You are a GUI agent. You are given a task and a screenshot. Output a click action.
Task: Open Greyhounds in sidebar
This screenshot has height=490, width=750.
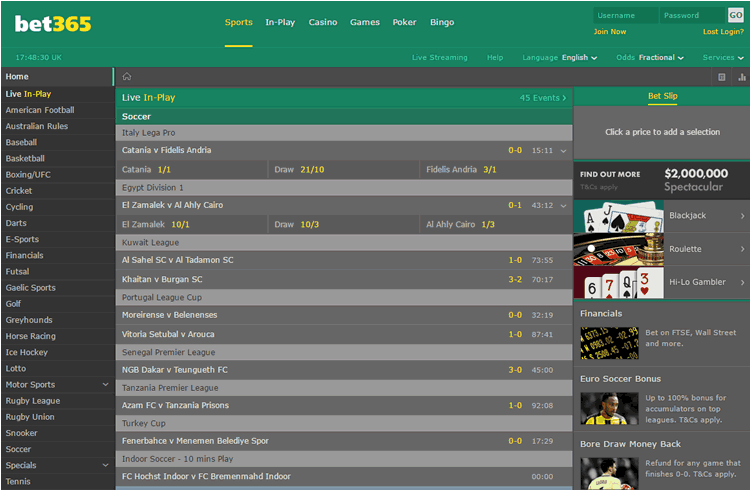click(x=57, y=320)
